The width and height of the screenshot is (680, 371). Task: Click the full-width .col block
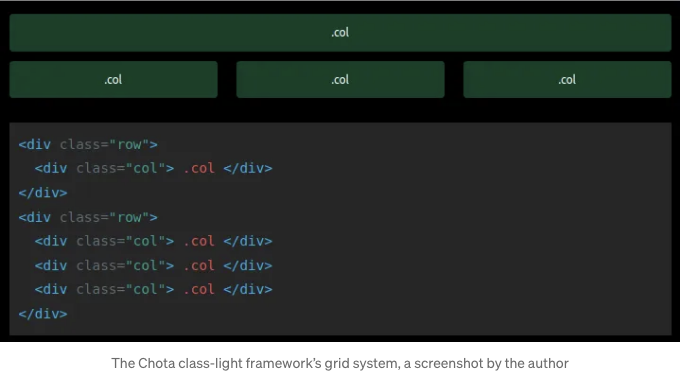click(340, 33)
